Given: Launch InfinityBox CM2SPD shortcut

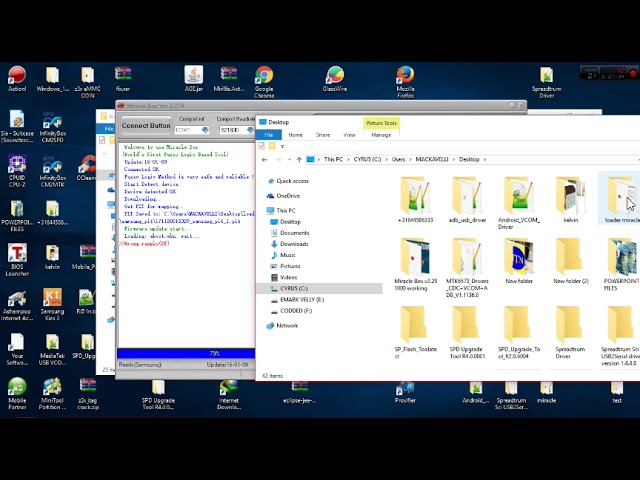Looking at the screenshot, I should 53,127.
